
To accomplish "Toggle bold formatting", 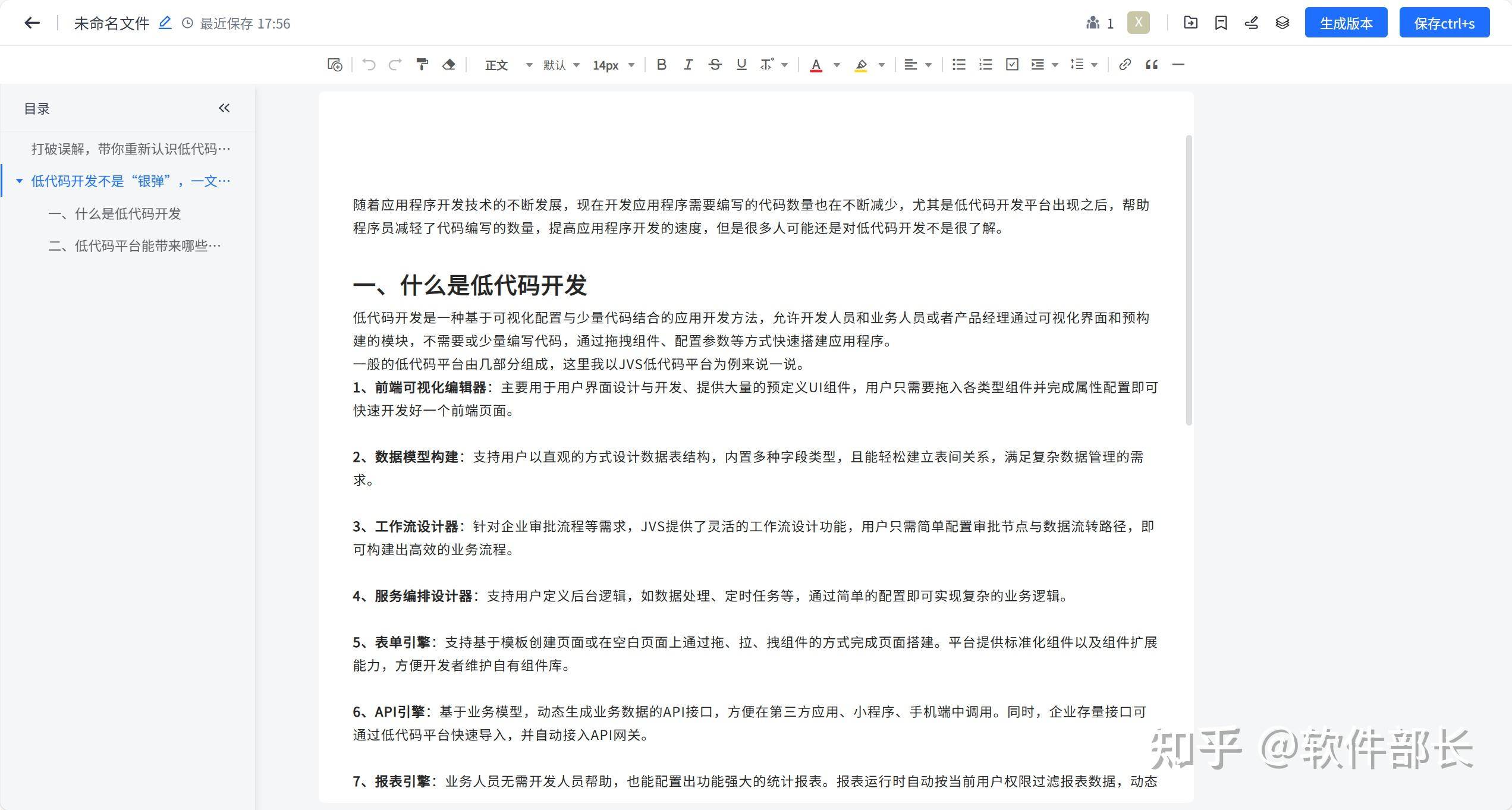I will click(x=661, y=64).
